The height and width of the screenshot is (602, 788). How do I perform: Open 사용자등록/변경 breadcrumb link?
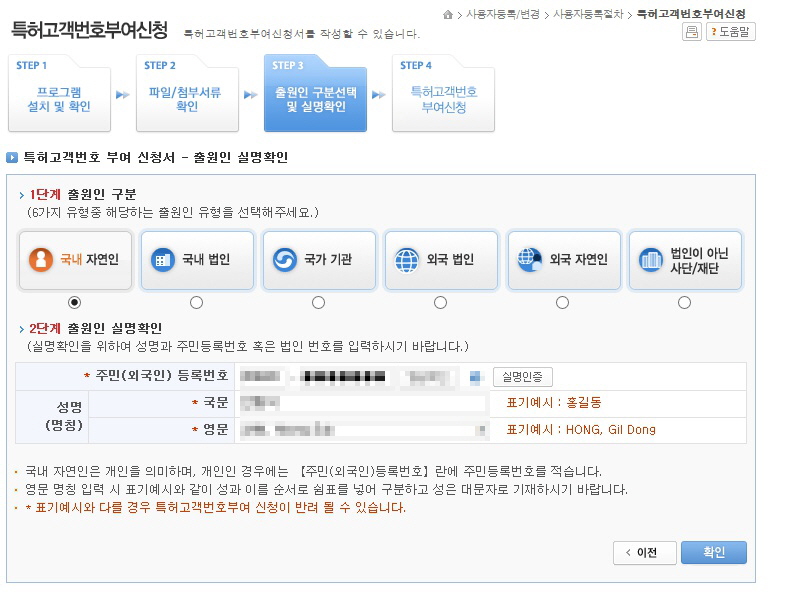503,15
